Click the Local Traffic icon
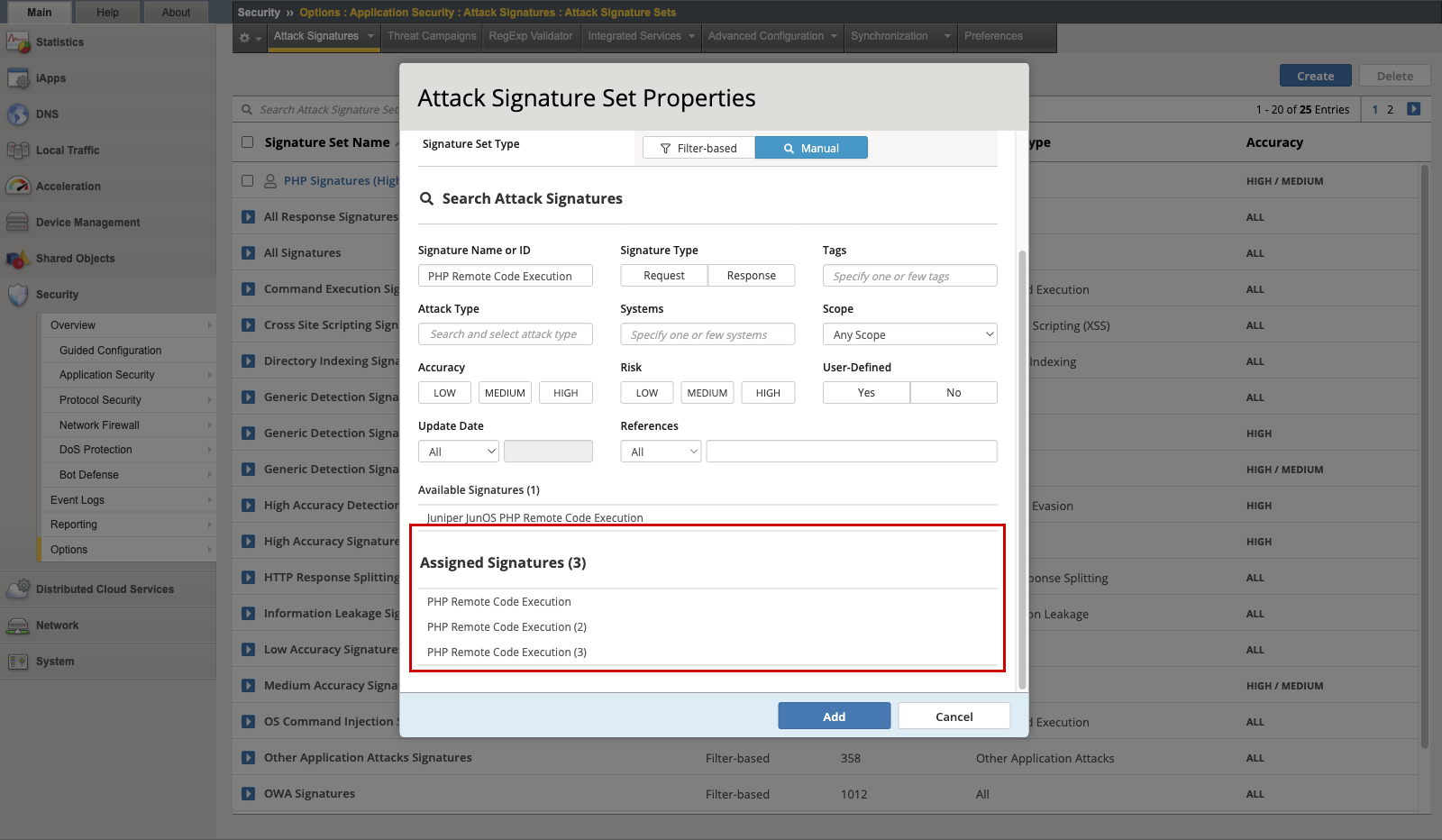Viewport: 1442px width, 840px height. pyautogui.click(x=18, y=151)
